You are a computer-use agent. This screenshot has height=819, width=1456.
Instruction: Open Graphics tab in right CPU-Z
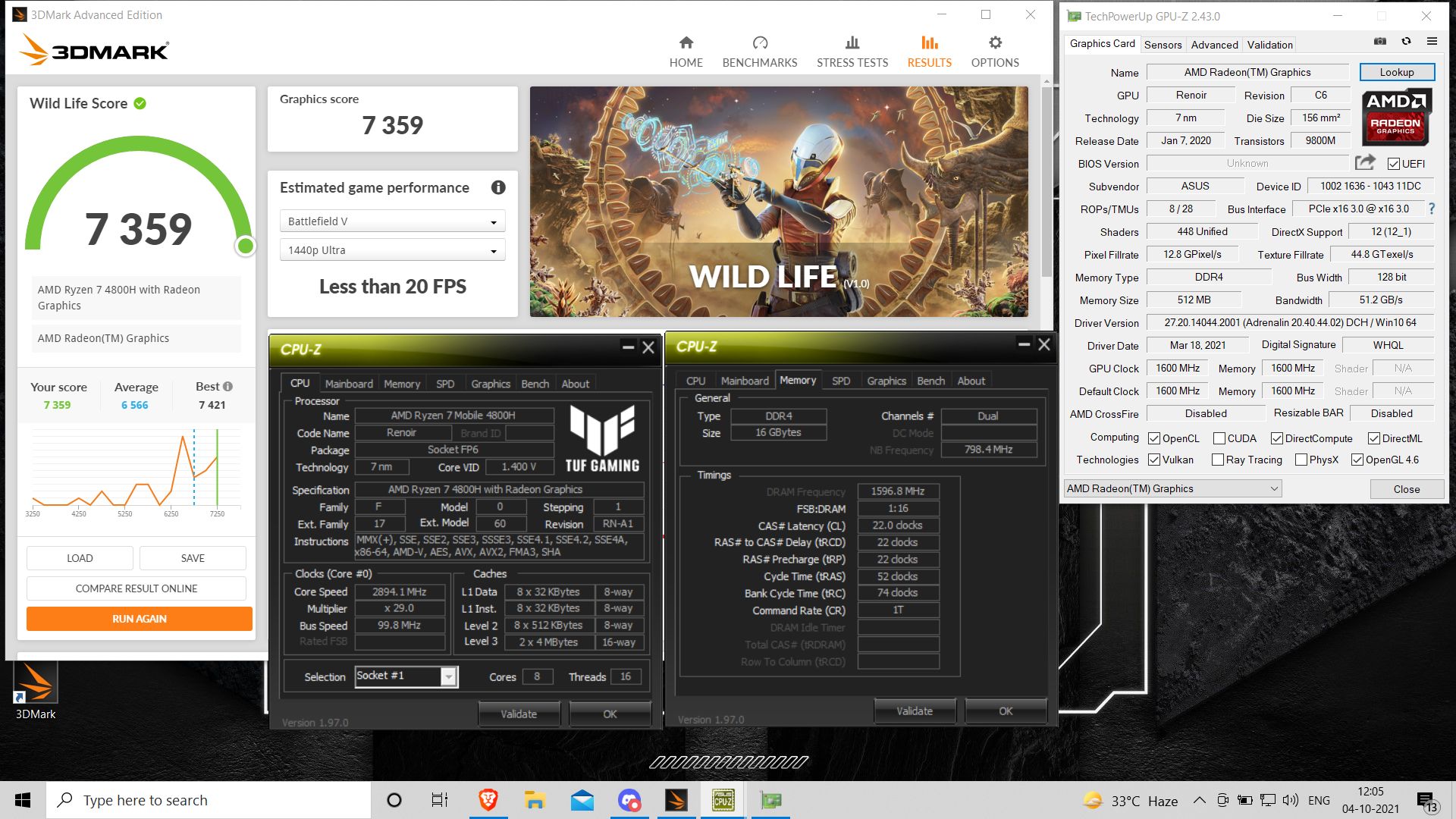coord(886,381)
